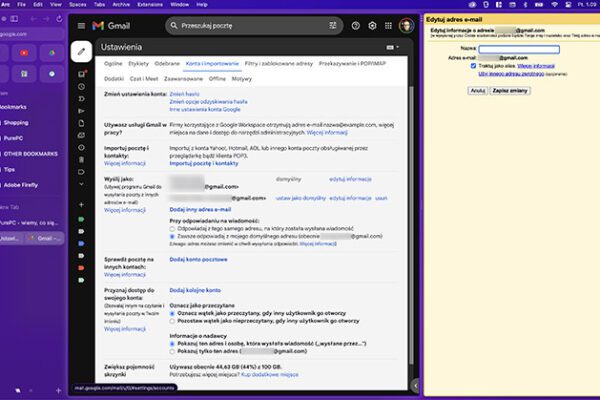Screen dimensions: 600x400
Task: Click 'ustaw jako domyślny' link
Action: pos(301,198)
